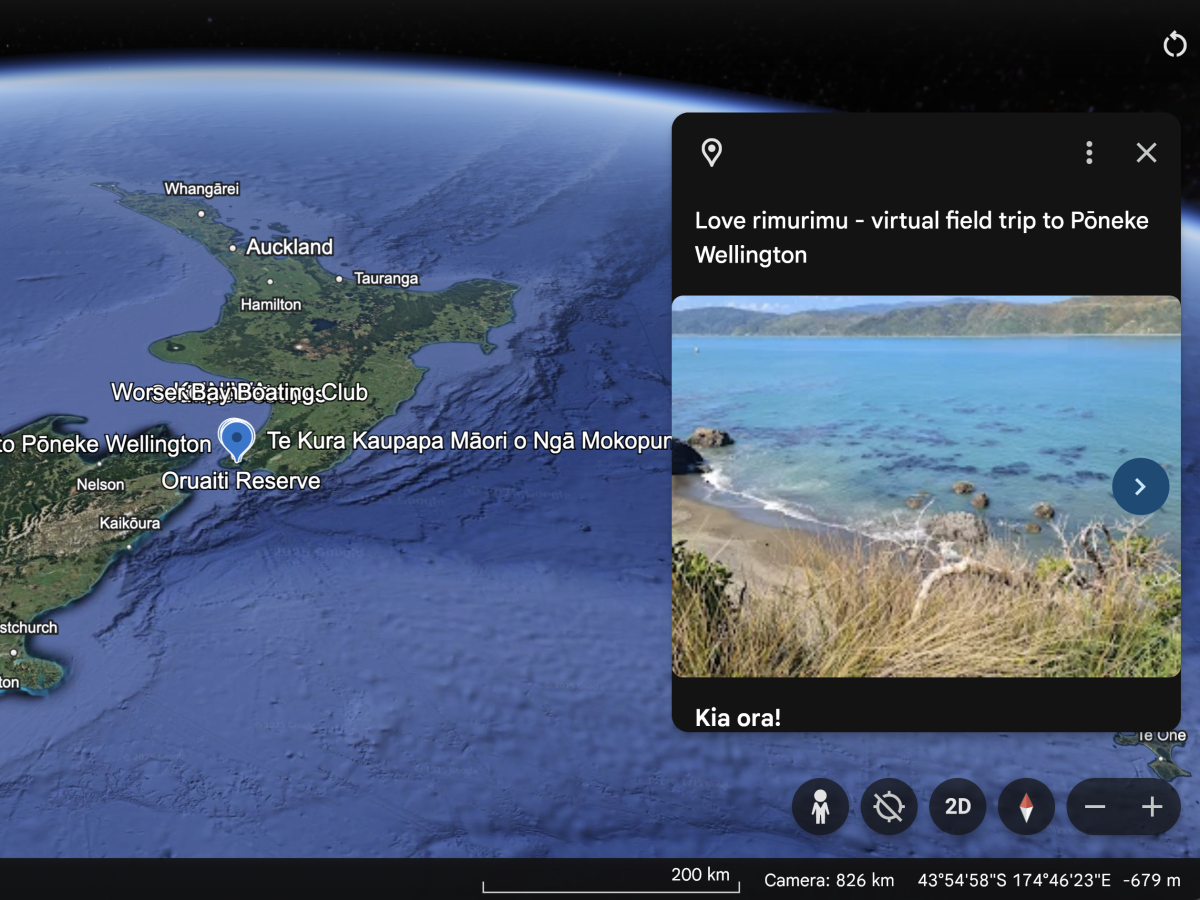Click the location tracking crossed target icon
1200x900 pixels.
point(889,807)
